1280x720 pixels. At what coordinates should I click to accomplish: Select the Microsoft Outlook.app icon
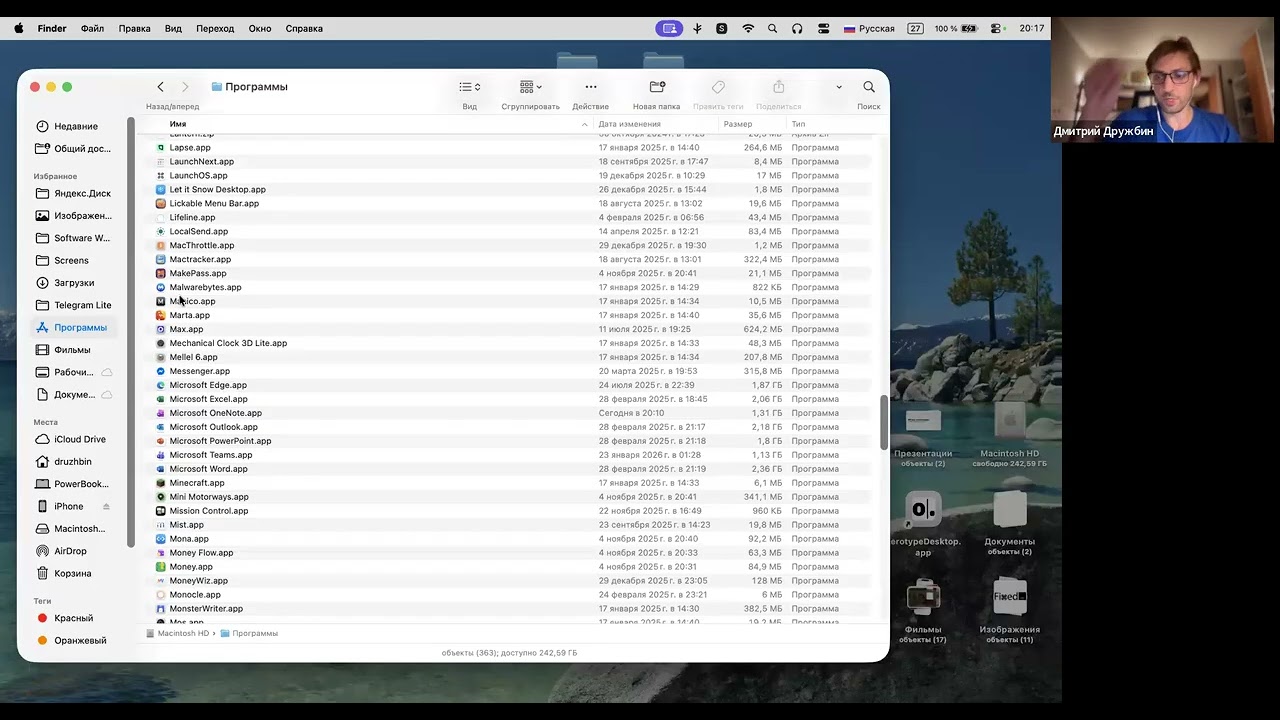point(160,427)
